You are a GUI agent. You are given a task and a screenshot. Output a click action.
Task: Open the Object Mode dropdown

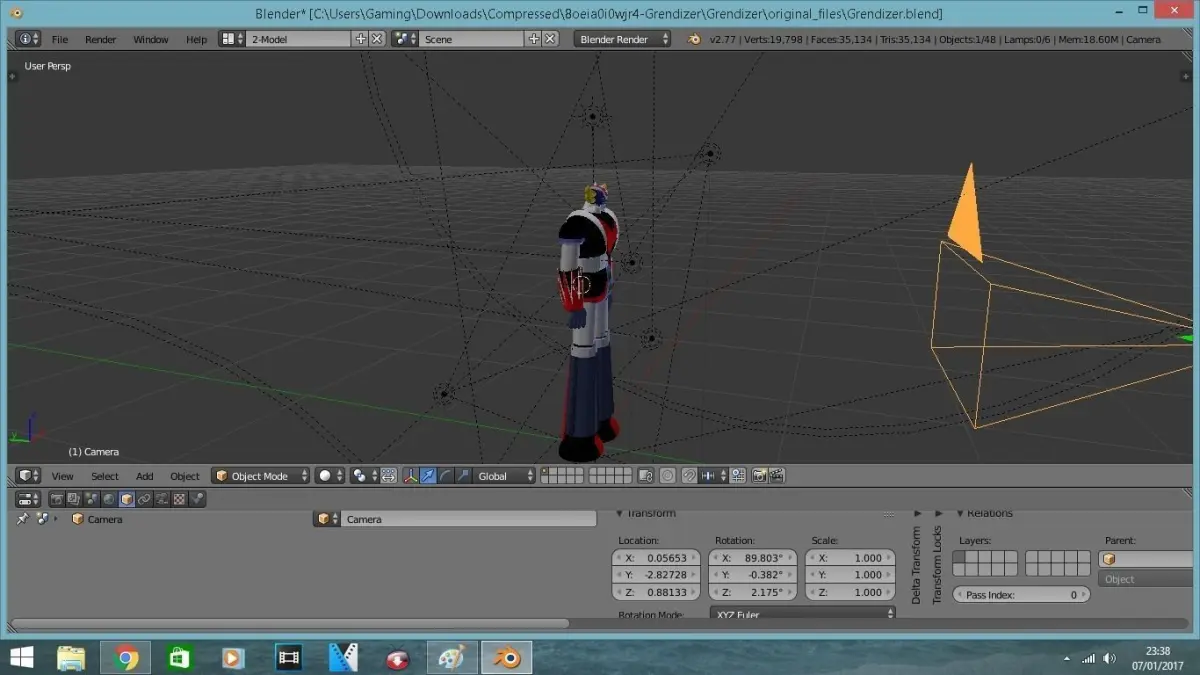[x=261, y=476]
